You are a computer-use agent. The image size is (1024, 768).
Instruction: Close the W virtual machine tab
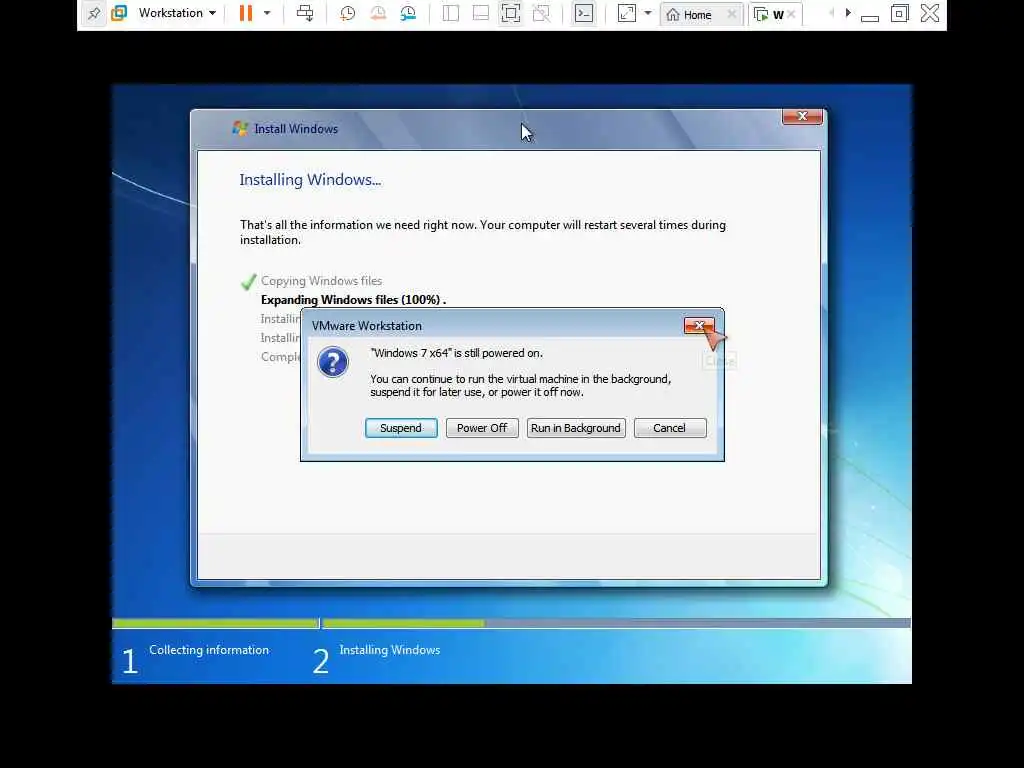792,14
